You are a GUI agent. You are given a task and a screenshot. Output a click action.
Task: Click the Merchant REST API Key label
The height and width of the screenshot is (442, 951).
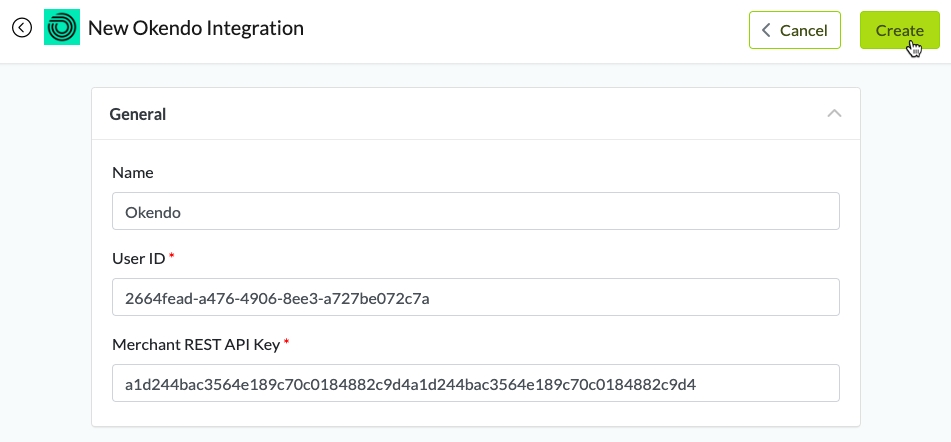196,344
